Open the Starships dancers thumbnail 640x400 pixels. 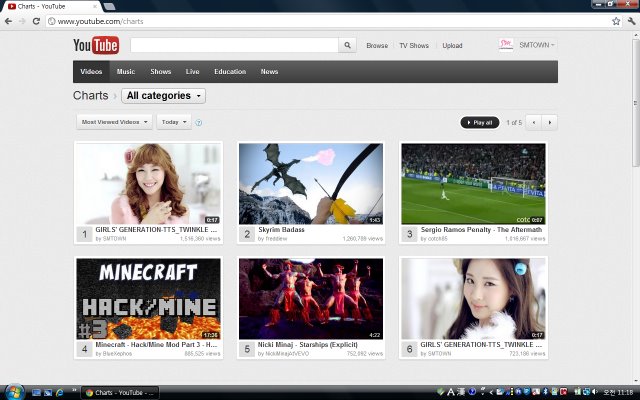coord(311,299)
